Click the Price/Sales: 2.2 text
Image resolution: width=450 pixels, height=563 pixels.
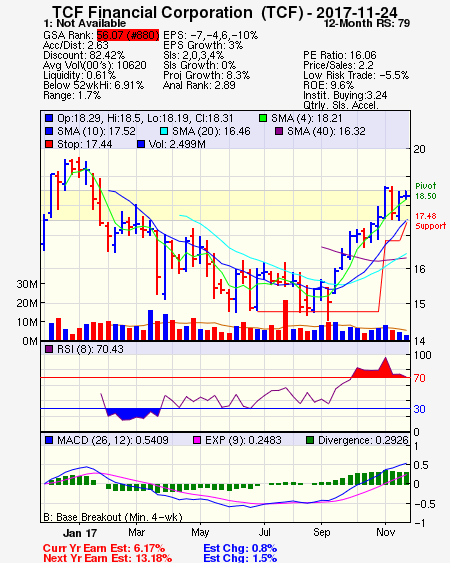pyautogui.click(x=338, y=65)
